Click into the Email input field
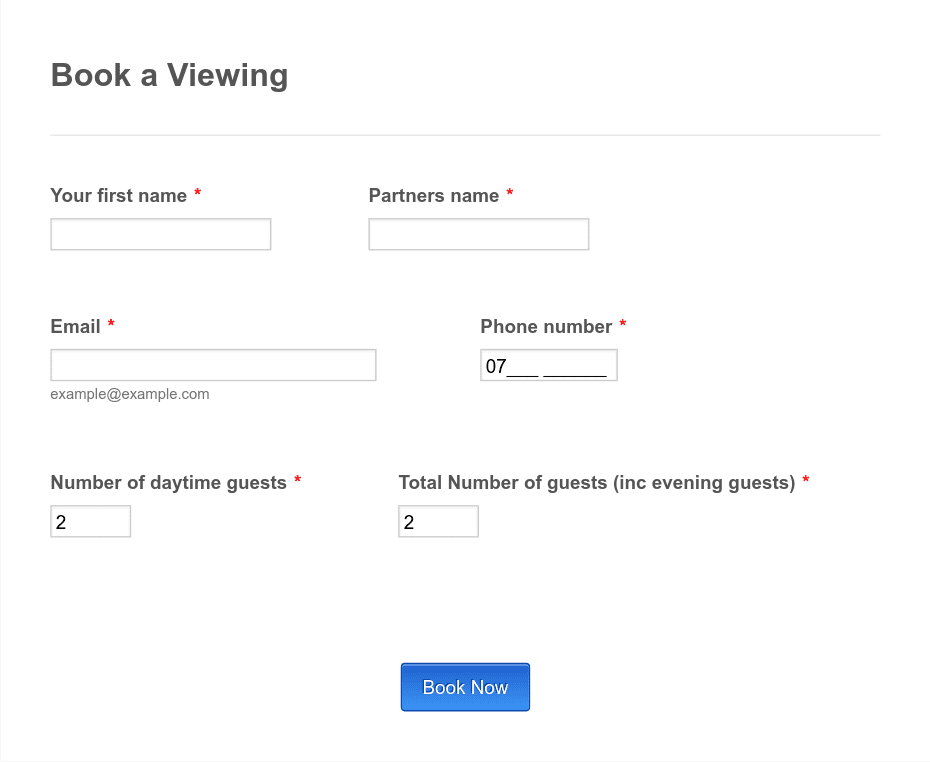 (x=214, y=365)
